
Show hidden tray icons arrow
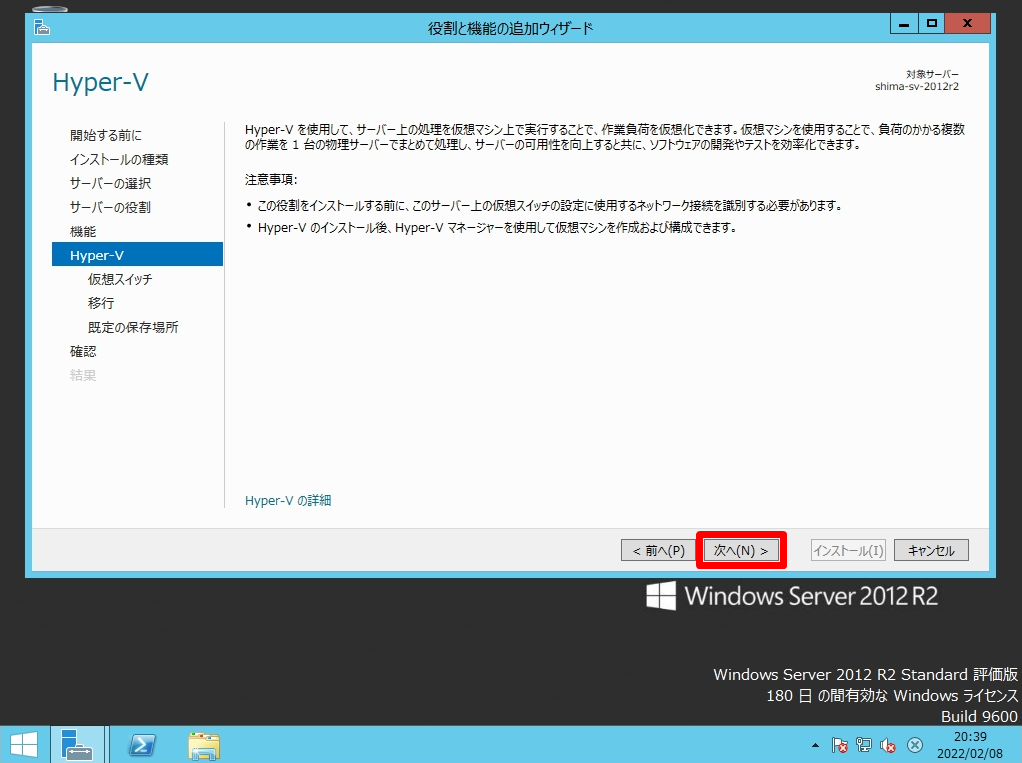[815, 745]
